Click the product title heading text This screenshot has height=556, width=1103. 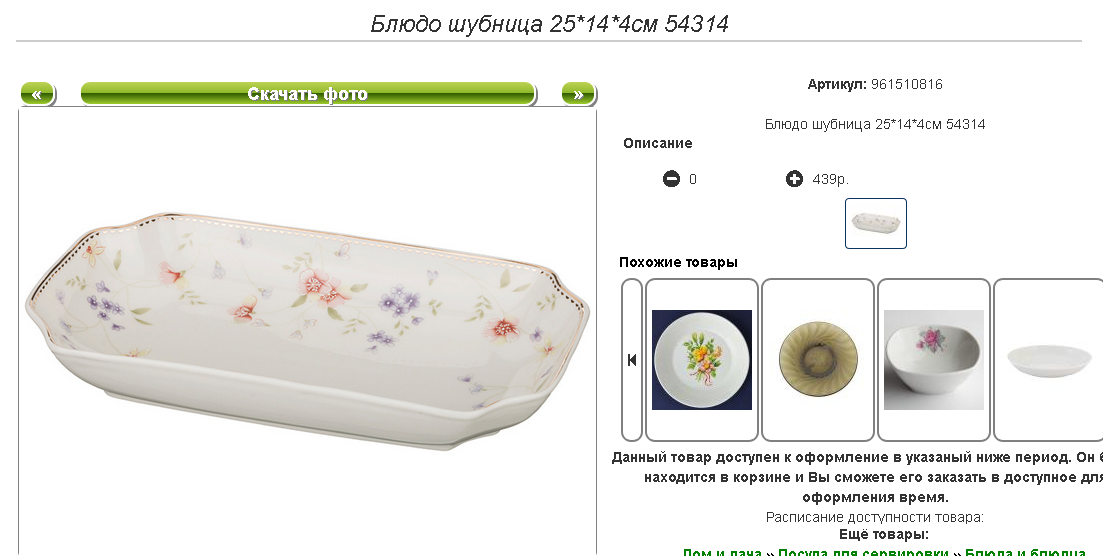click(x=549, y=24)
